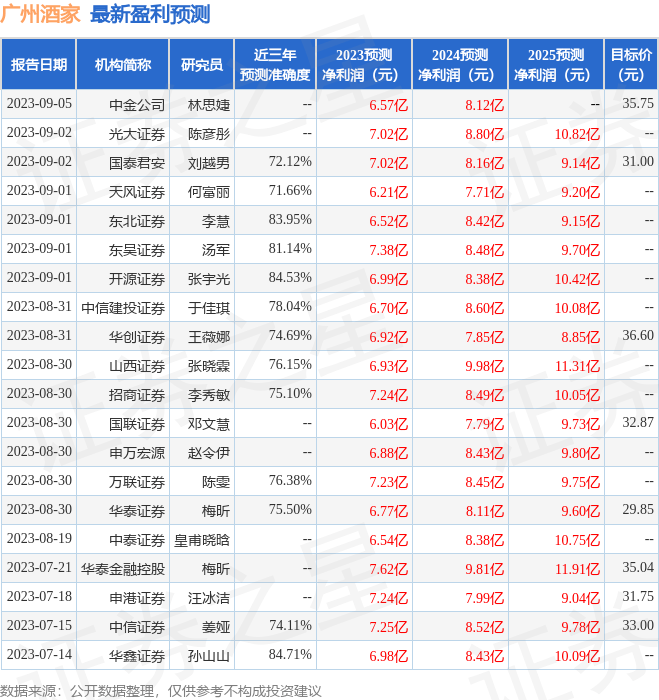
Task: Select the 报告日期 column header
Action: [39, 65]
